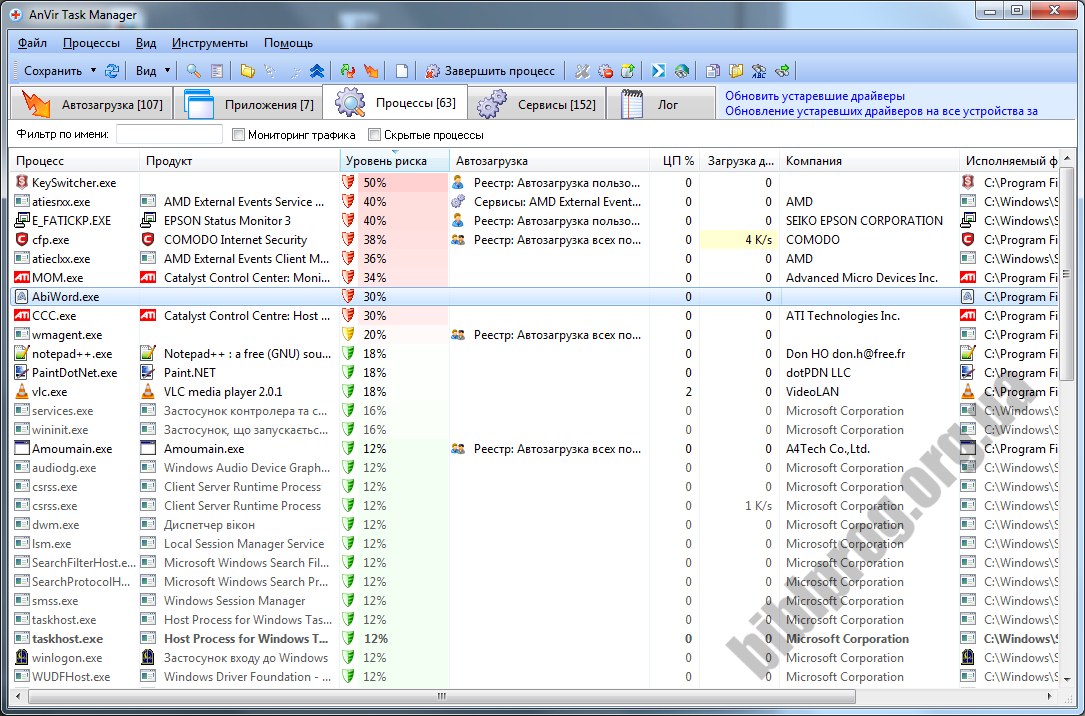Click the magnifying glass search icon in toolbar
This screenshot has height=716, width=1085.
click(194, 71)
